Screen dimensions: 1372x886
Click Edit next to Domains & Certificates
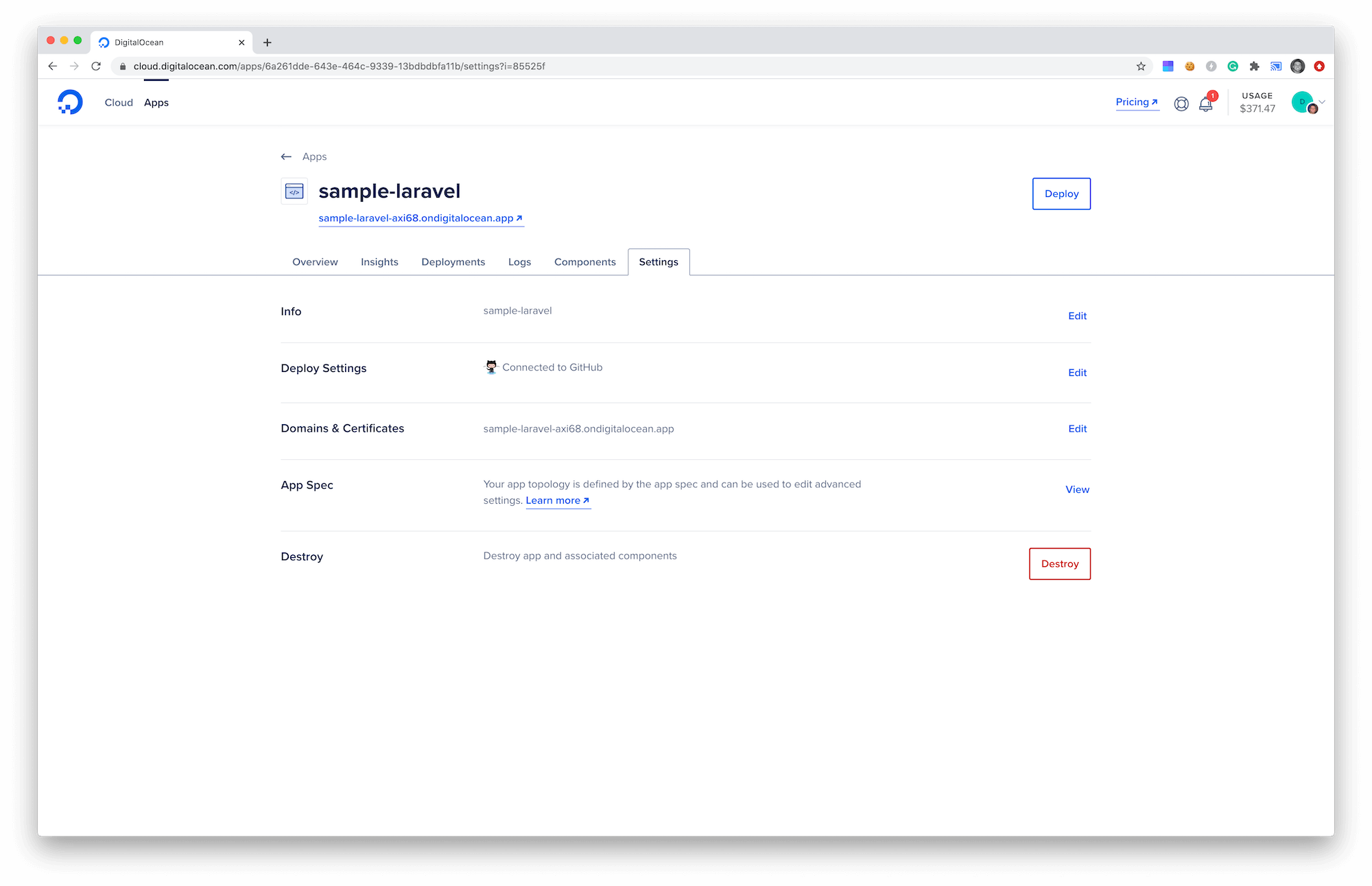[1078, 428]
